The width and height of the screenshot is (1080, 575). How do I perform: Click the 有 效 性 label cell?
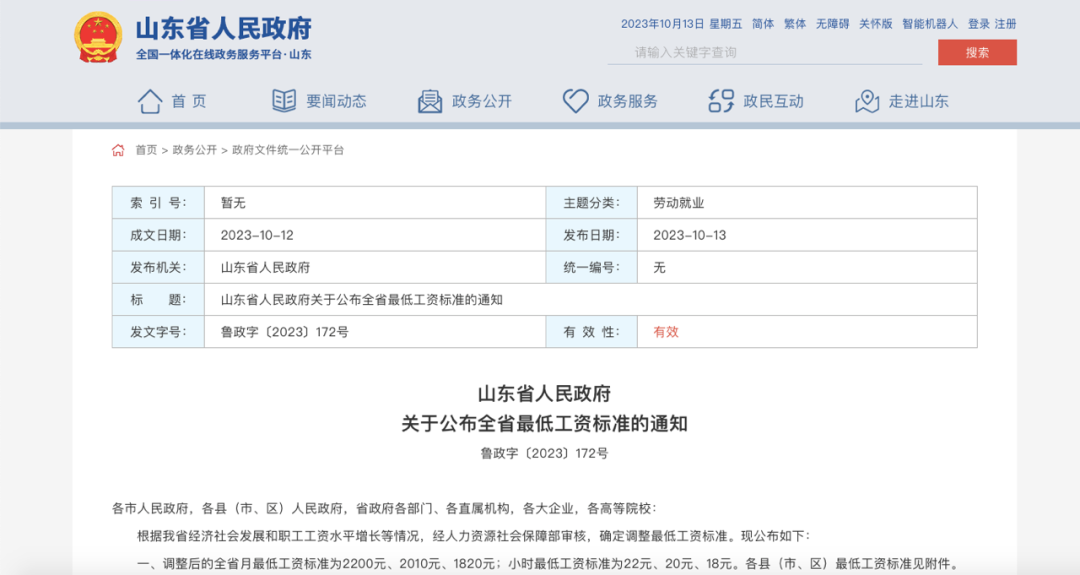coord(592,332)
